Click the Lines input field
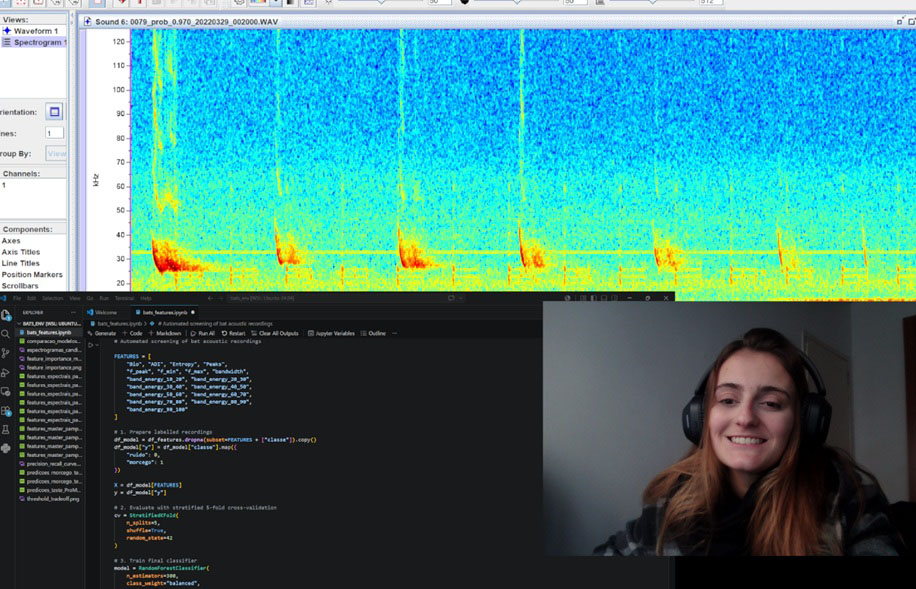The width and height of the screenshot is (916, 589). [x=54, y=133]
